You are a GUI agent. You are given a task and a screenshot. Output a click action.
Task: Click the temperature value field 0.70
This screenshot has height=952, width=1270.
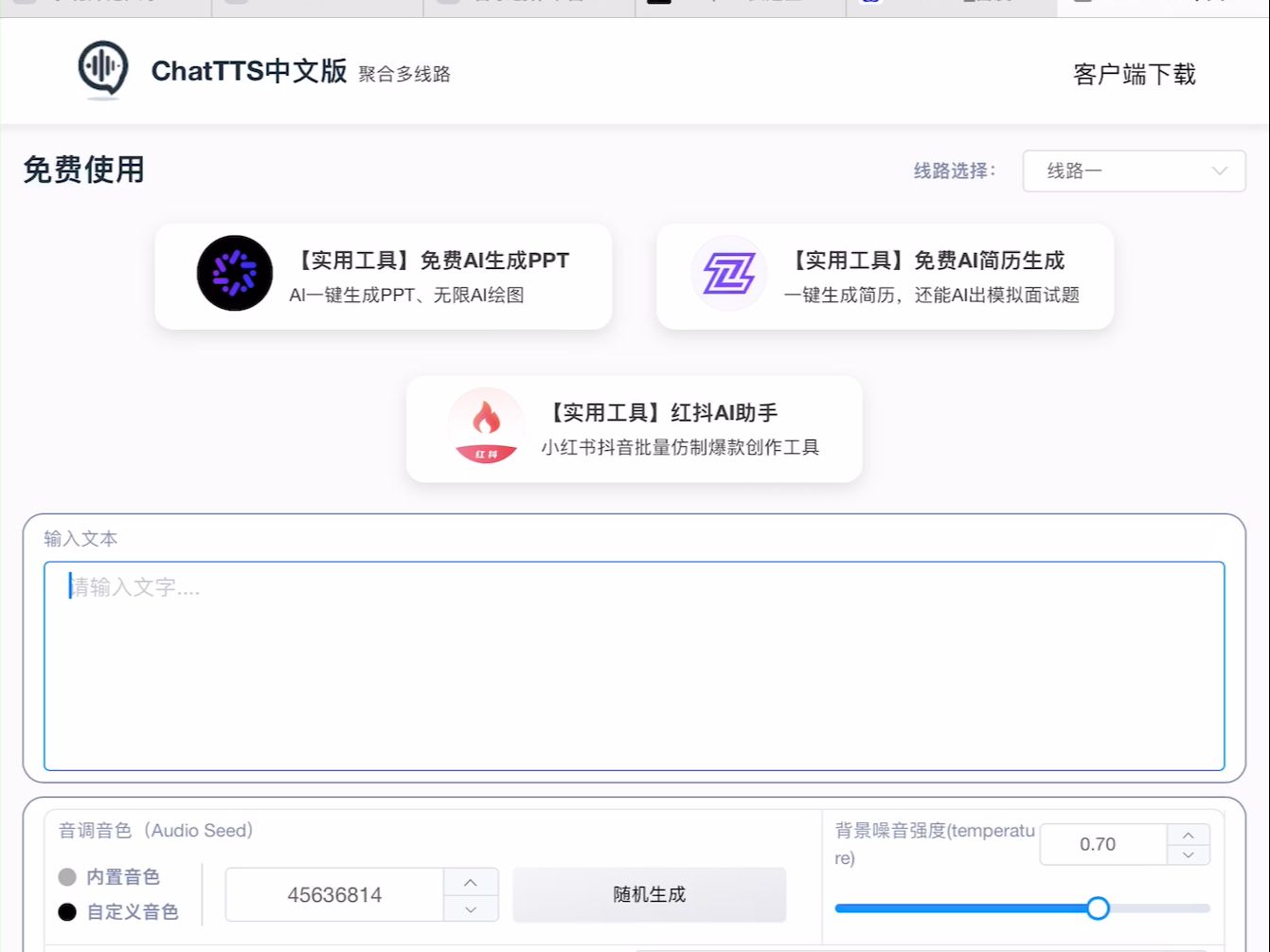(x=1103, y=844)
